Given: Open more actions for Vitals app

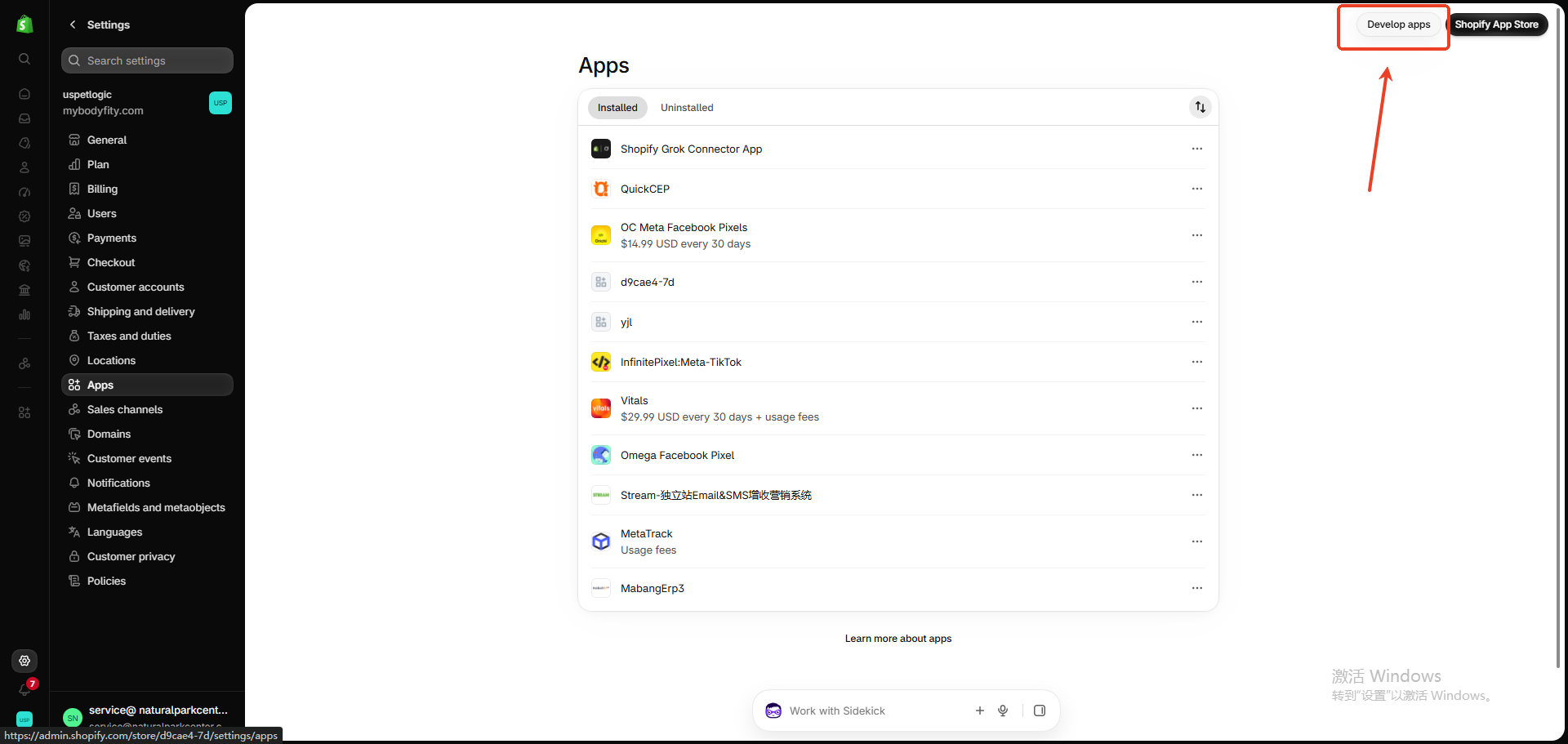Looking at the screenshot, I should 1197,408.
